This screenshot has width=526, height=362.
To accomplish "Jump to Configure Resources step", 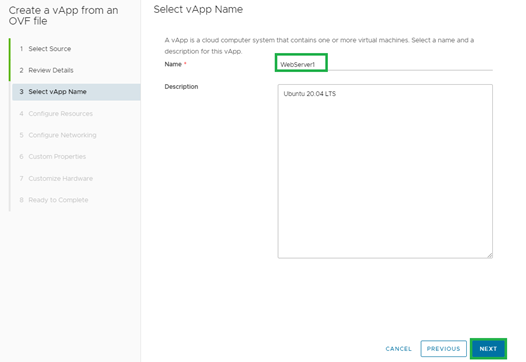I will pyautogui.click(x=60, y=114).
